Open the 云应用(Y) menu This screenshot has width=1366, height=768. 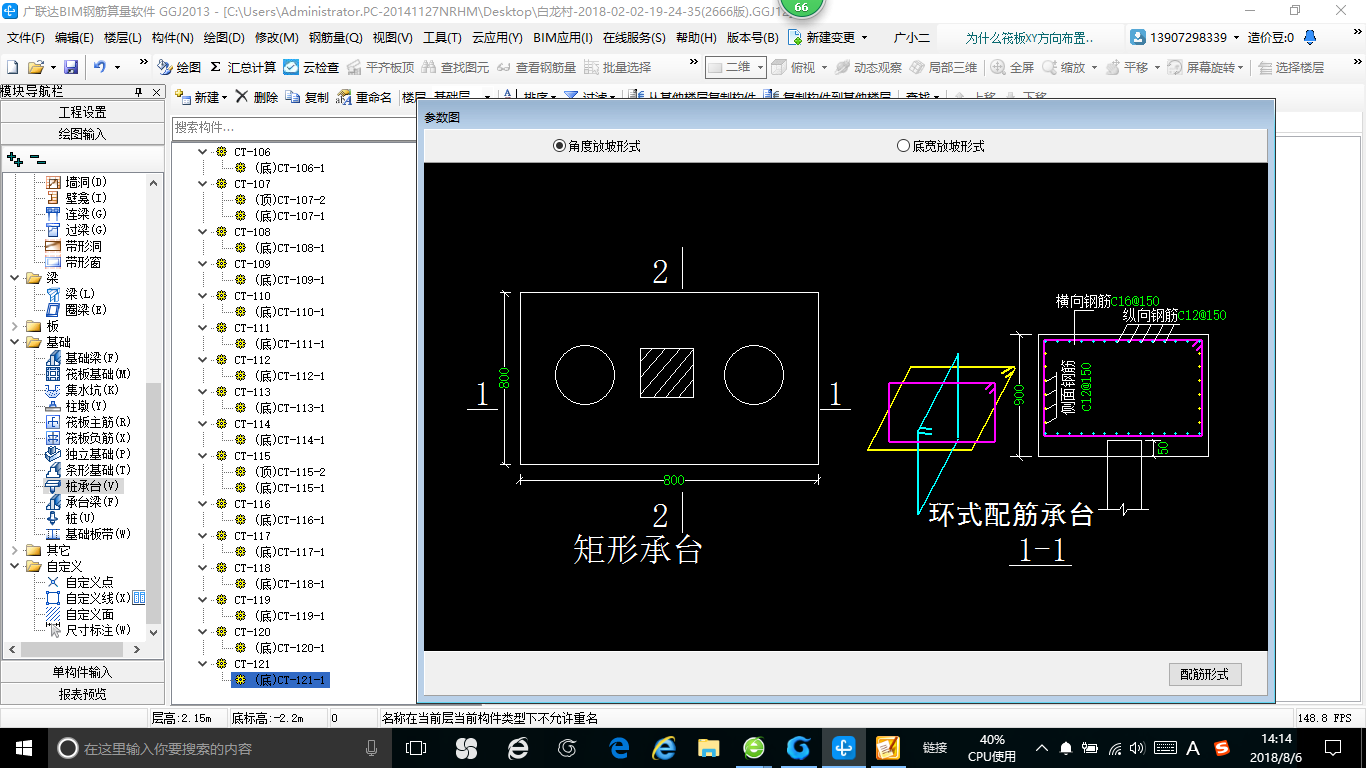tap(497, 38)
